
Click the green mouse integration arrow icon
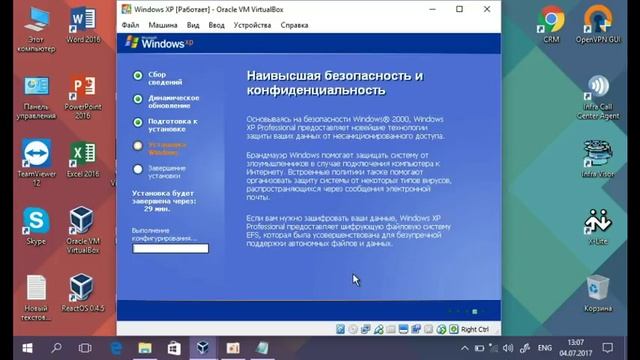pos(441,329)
